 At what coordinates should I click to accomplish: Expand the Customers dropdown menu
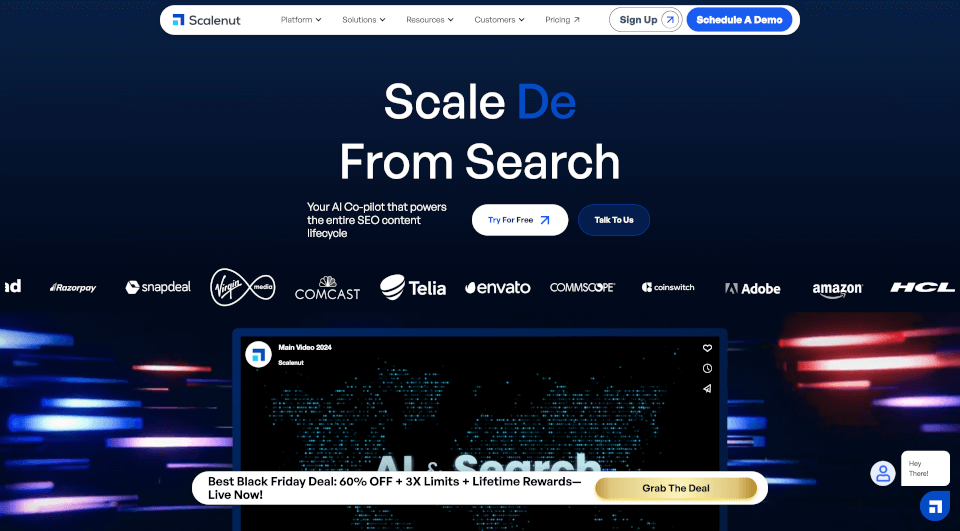(499, 20)
